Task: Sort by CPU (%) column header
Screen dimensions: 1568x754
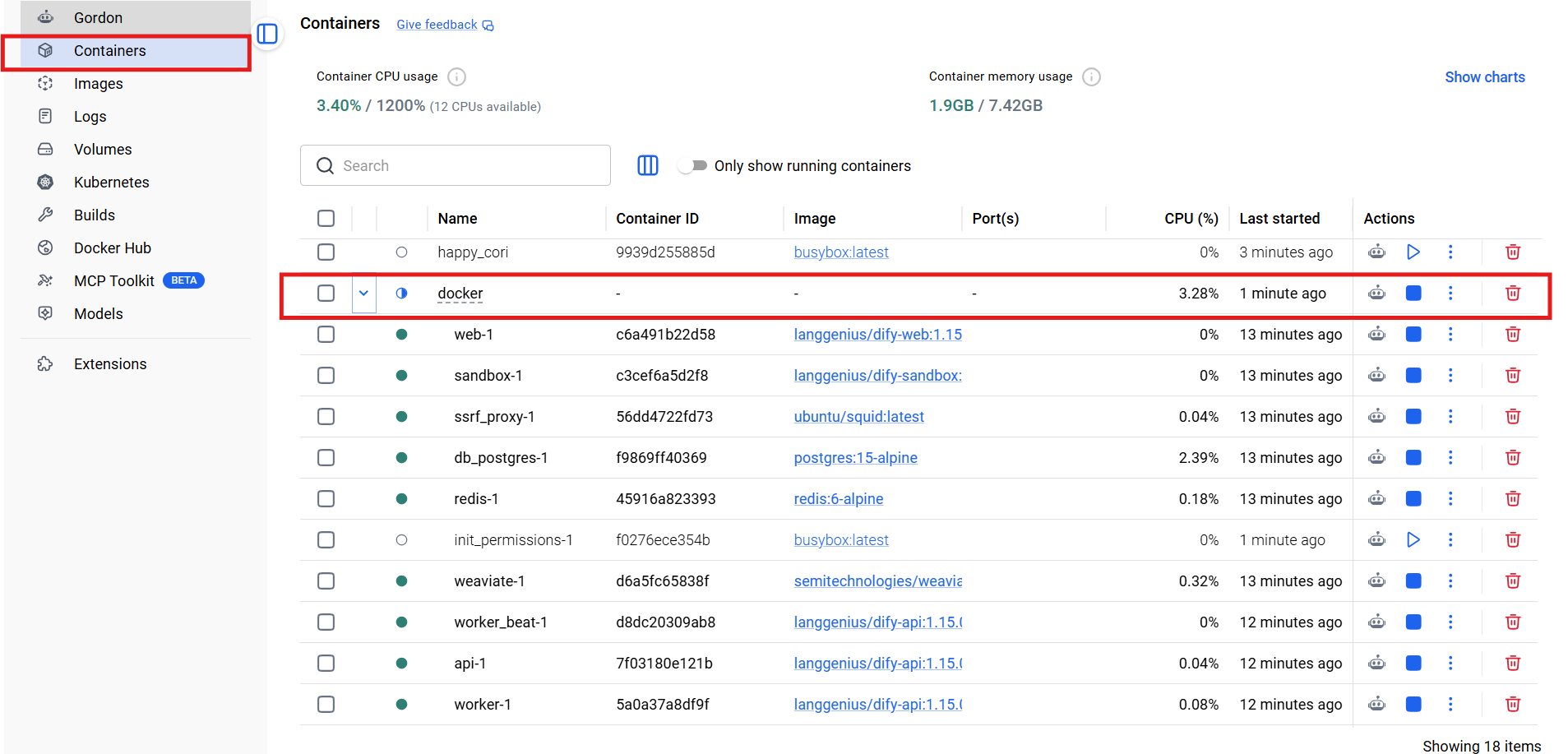Action: (x=1191, y=218)
